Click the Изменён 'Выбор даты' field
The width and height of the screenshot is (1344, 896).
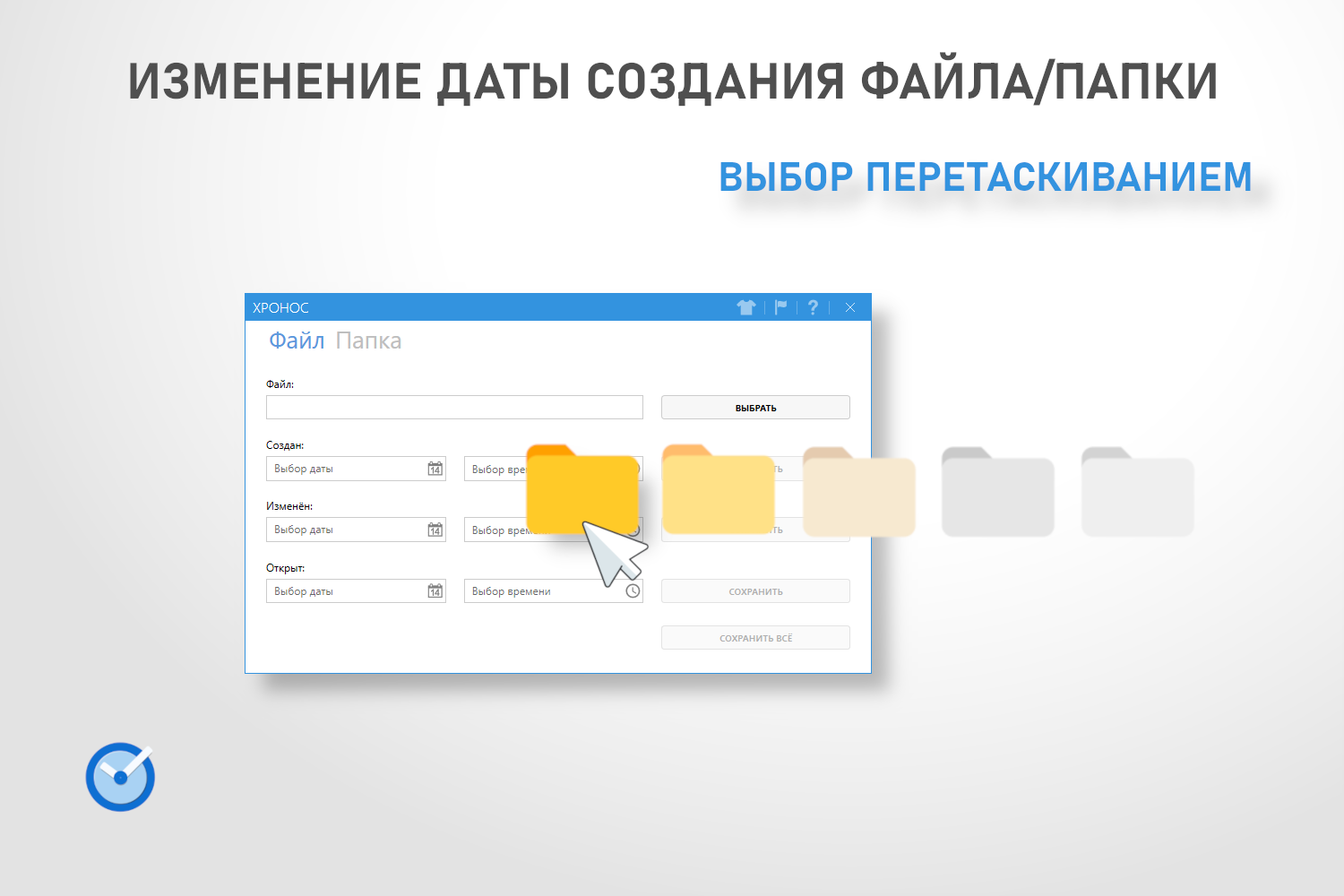pos(345,530)
